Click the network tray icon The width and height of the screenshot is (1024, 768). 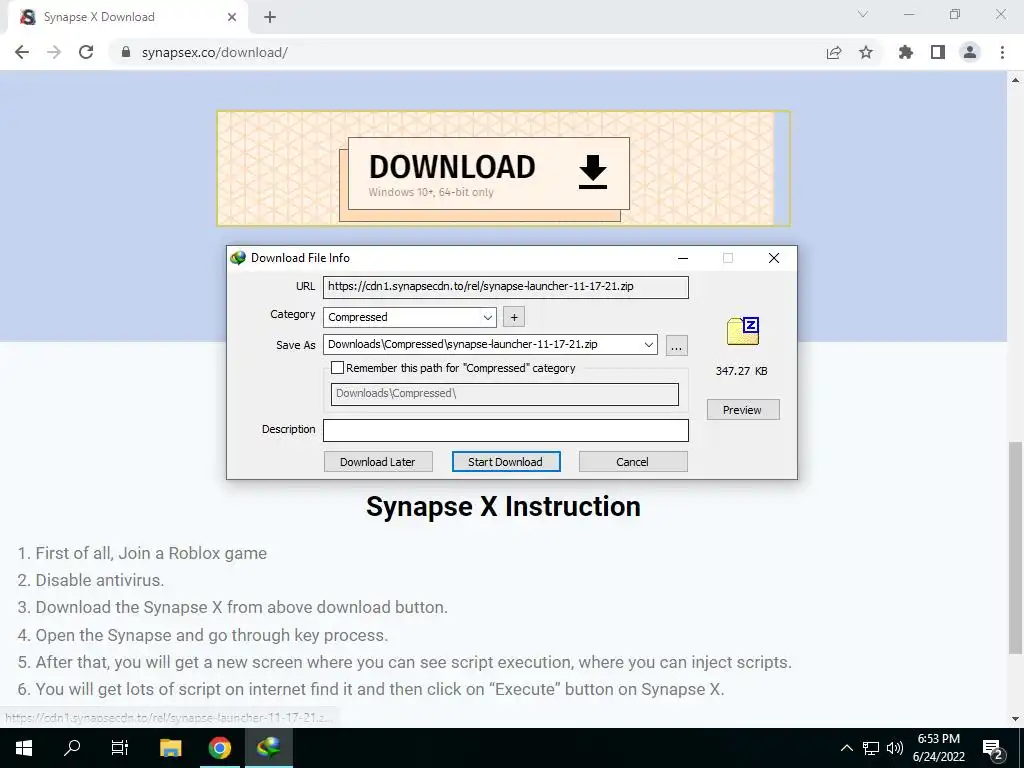pyautogui.click(x=871, y=748)
